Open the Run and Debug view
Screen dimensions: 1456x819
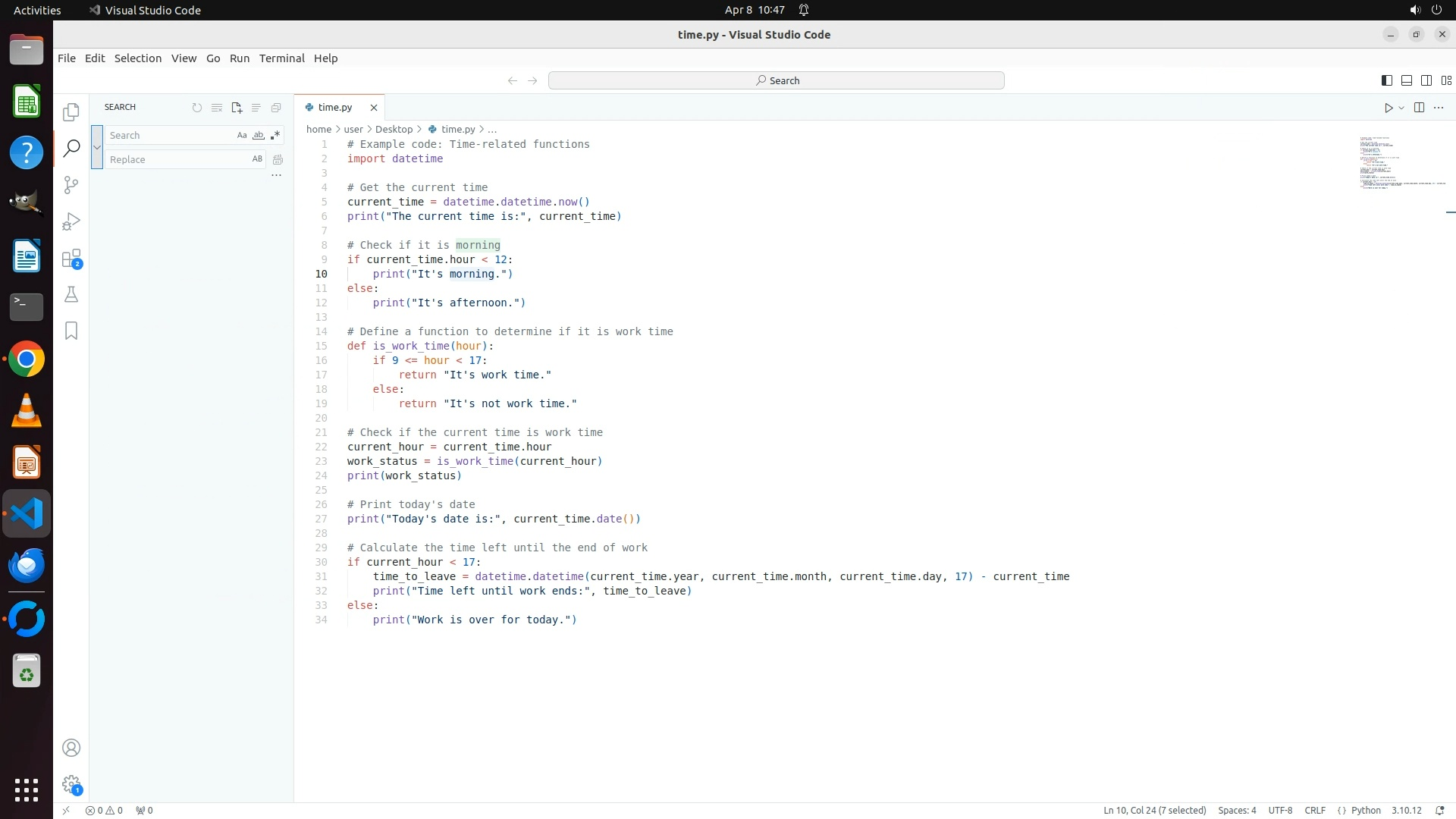click(x=71, y=221)
